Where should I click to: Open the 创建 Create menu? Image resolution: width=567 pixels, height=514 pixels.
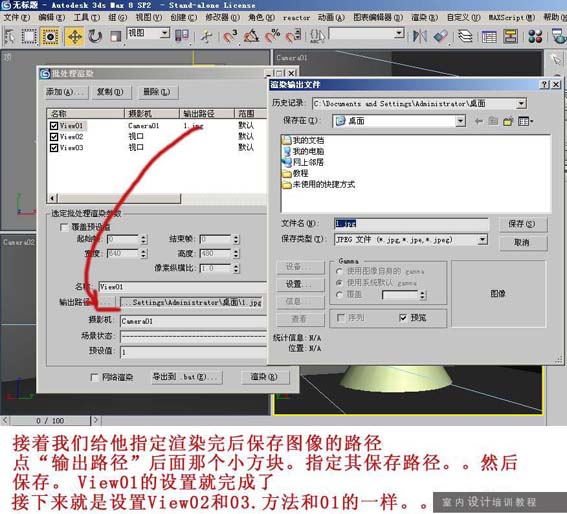pos(183,17)
